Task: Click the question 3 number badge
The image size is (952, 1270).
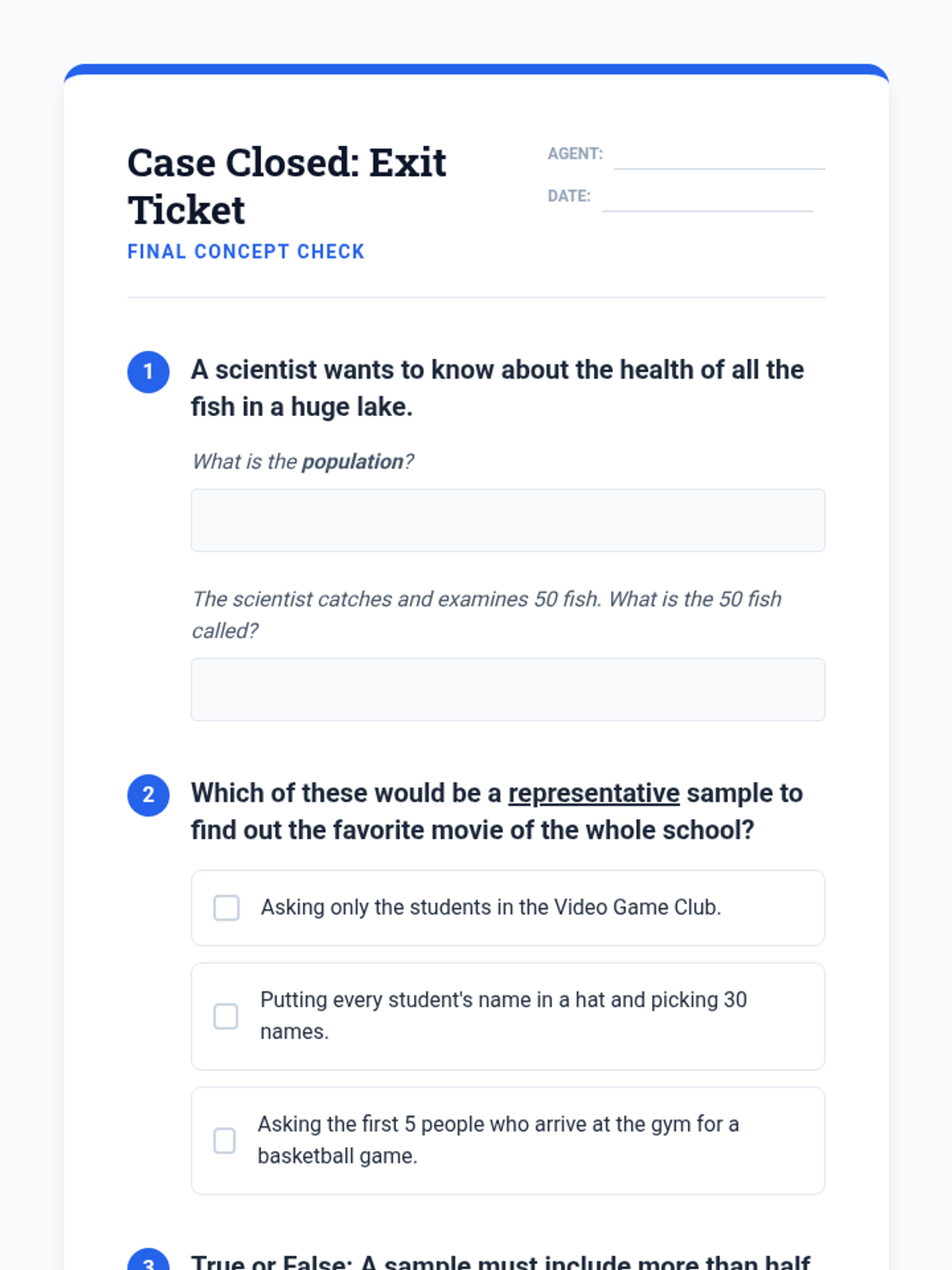Action: (148, 1262)
